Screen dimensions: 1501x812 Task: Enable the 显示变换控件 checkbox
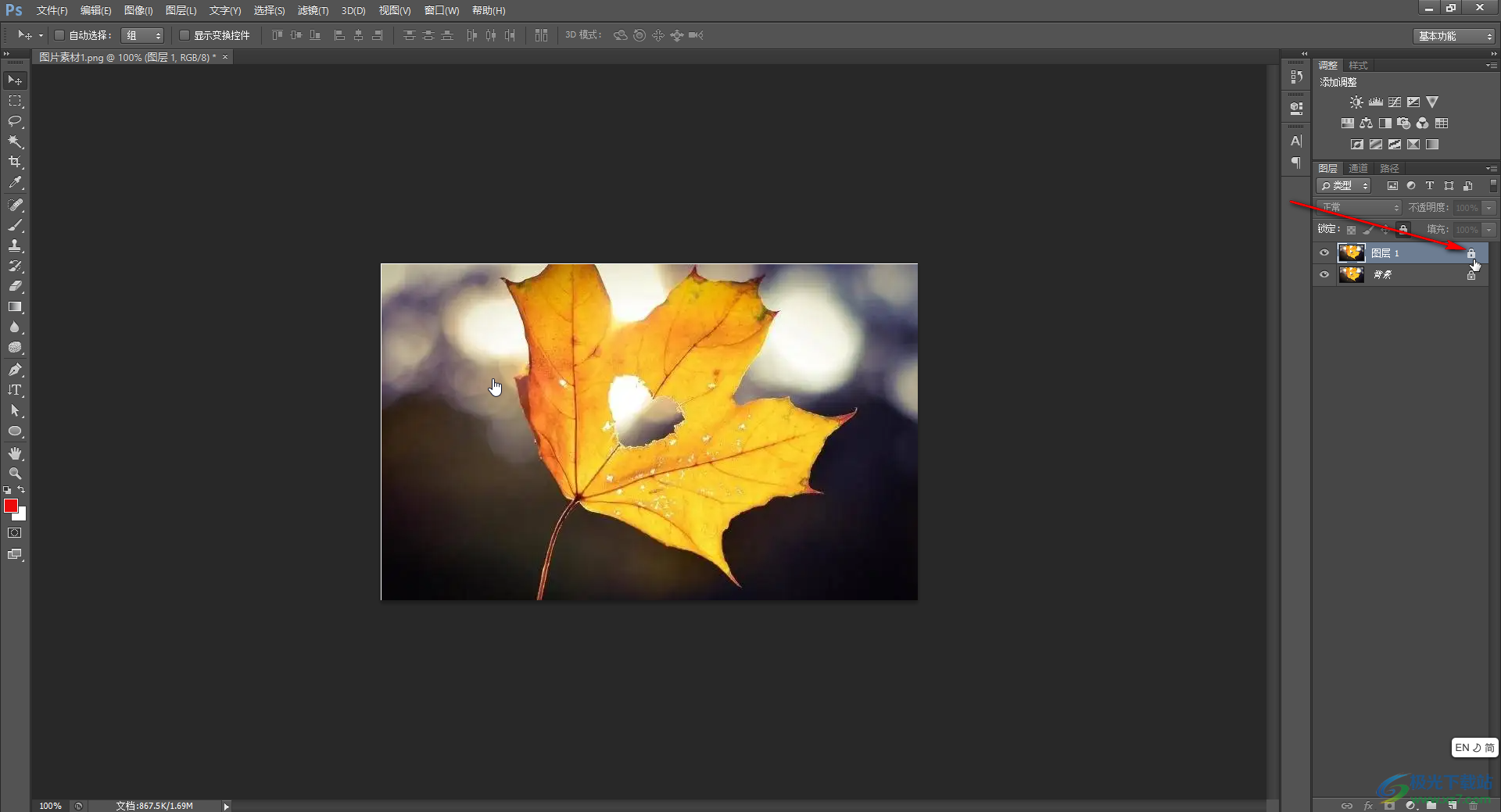click(184, 35)
